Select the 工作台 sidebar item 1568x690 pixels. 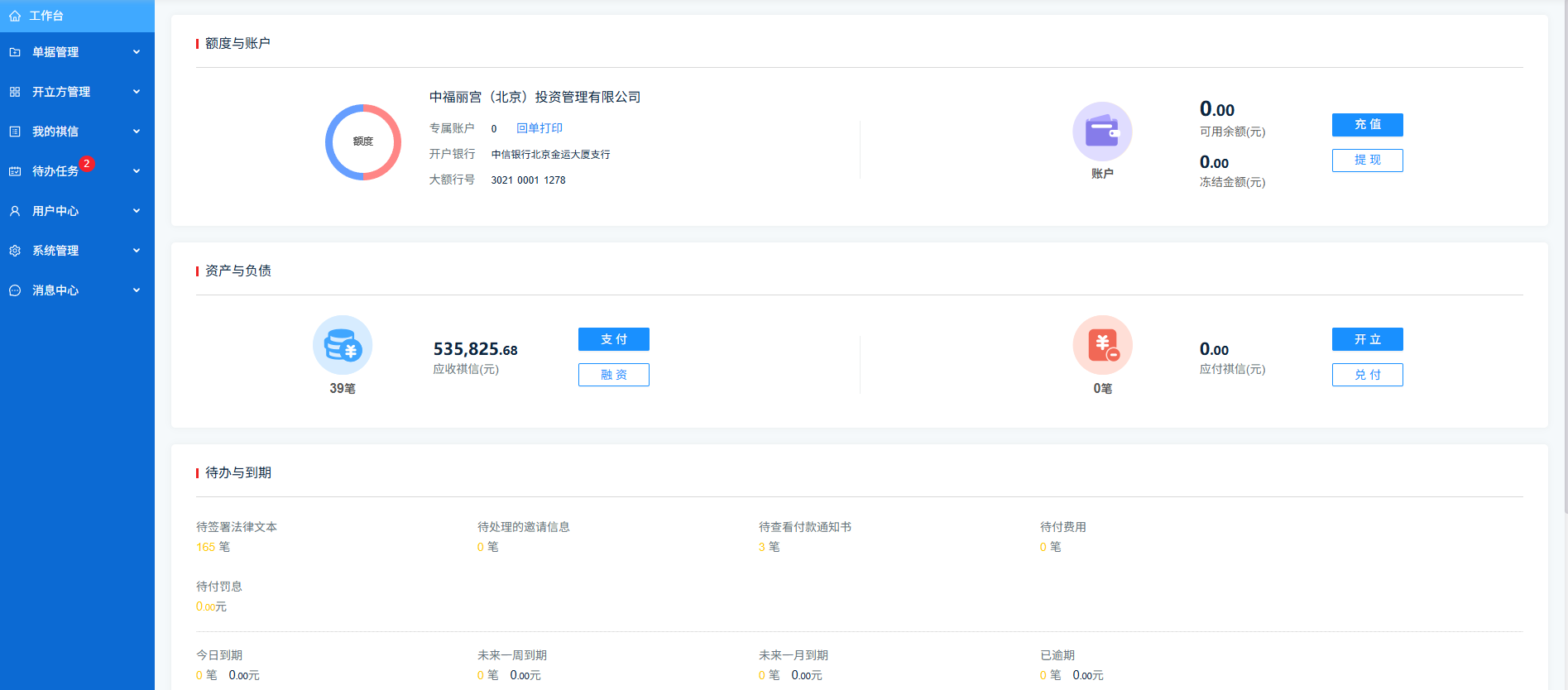point(46,16)
